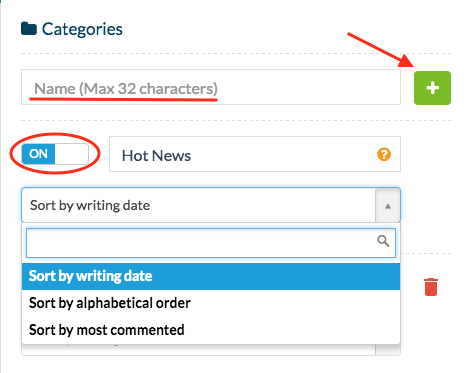Click the white handle of the ON switch
The height and width of the screenshot is (373, 470).
[72, 154]
